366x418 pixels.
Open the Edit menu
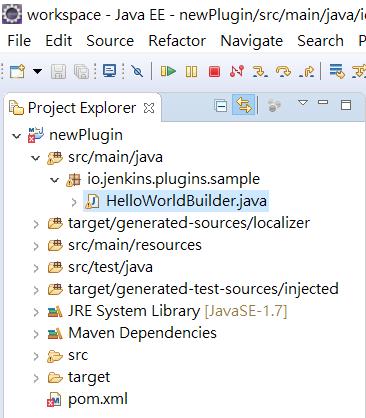click(x=59, y=41)
